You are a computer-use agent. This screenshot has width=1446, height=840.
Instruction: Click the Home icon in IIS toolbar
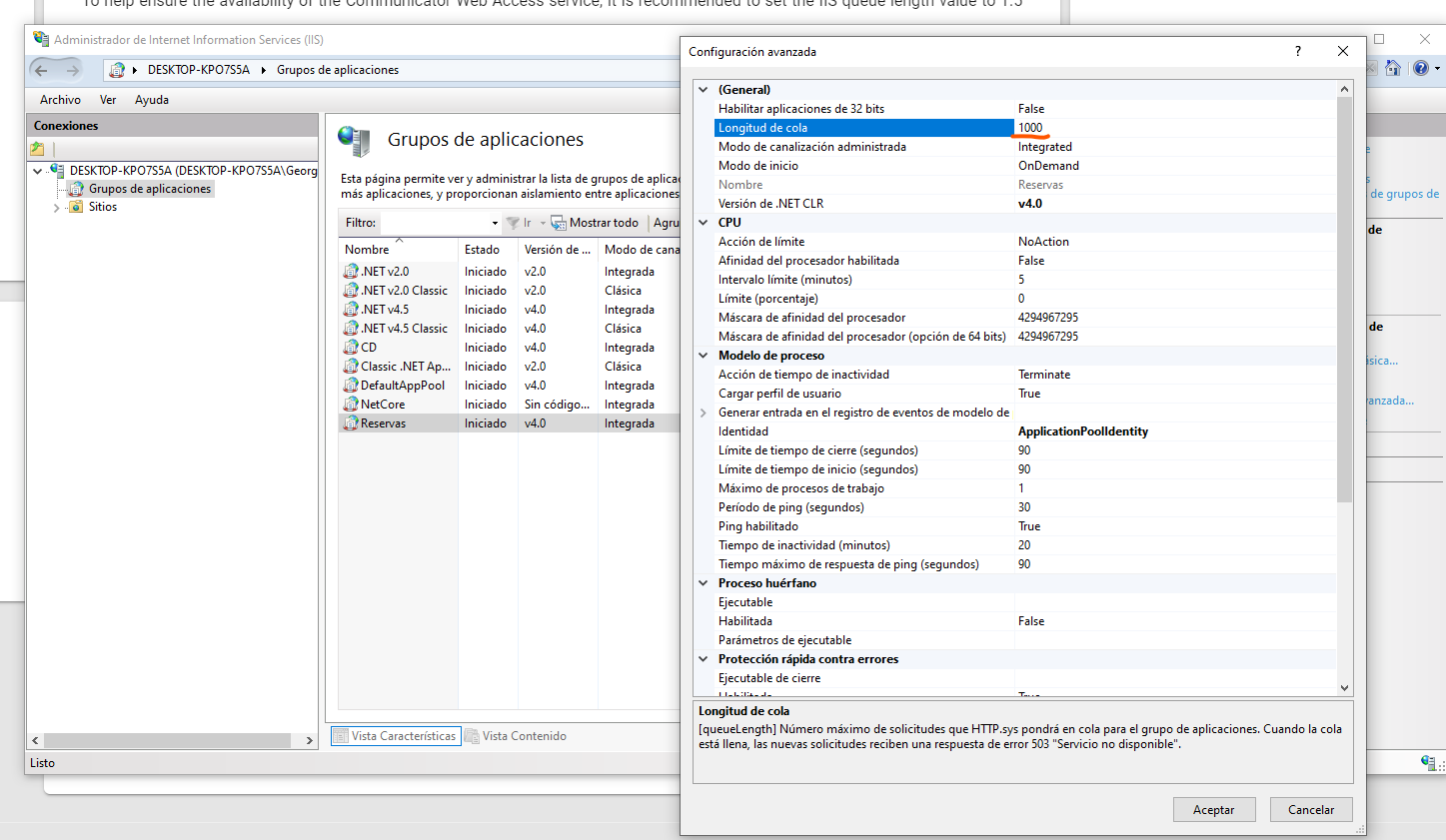tap(1393, 68)
